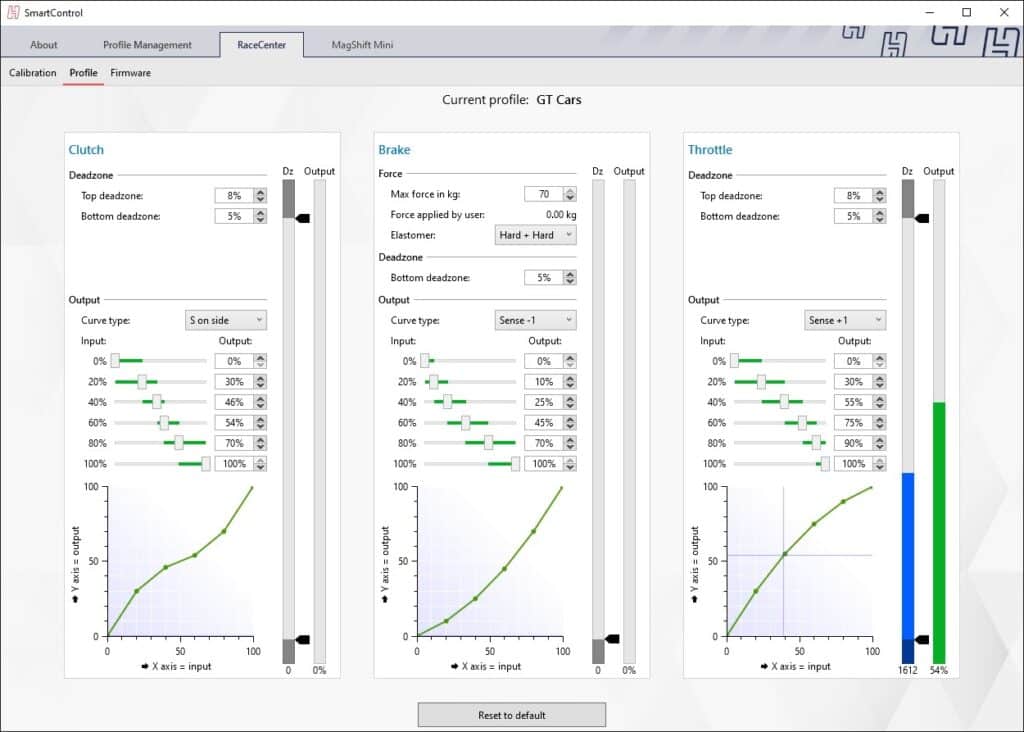Click the Brake 60% output value field
The height and width of the screenshot is (732, 1024).
tap(543, 423)
